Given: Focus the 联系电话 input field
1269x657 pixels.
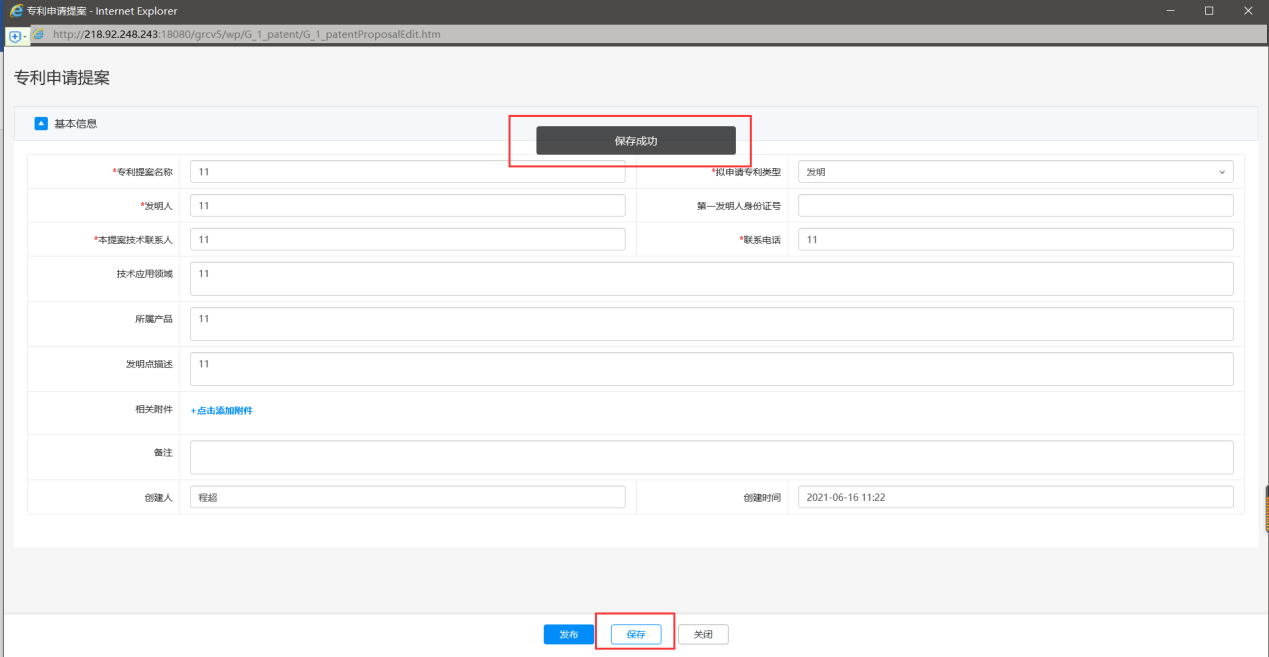Looking at the screenshot, I should coord(1014,239).
